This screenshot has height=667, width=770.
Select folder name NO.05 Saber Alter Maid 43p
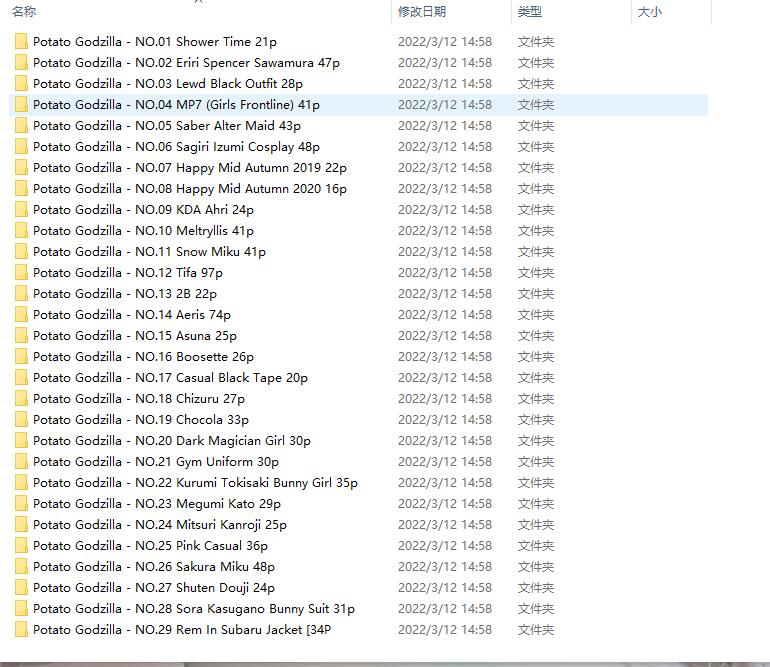[167, 126]
